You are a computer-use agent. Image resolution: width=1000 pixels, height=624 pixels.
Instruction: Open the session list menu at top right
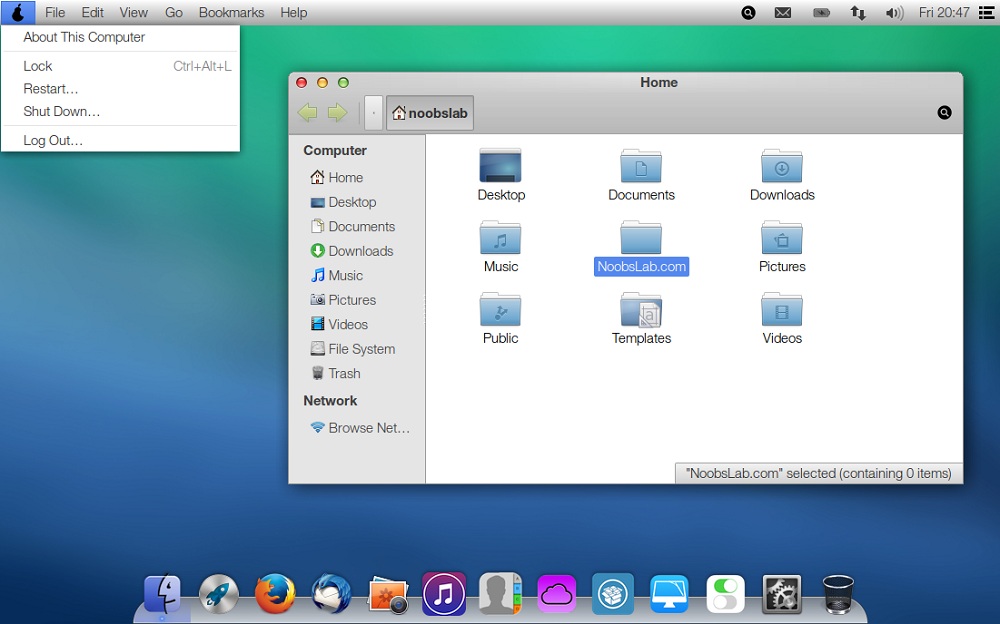(x=986, y=13)
